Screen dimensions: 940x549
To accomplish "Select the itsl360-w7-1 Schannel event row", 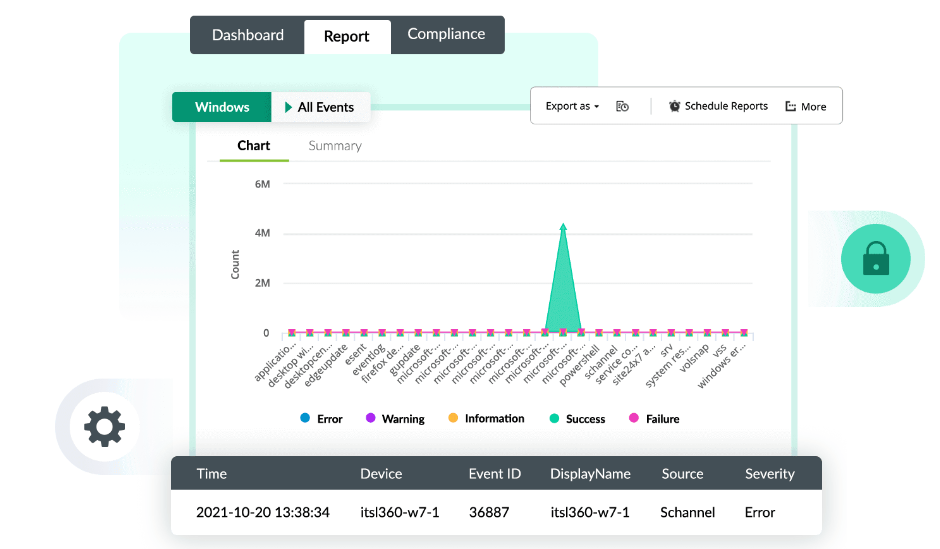I will pyautogui.click(x=496, y=512).
